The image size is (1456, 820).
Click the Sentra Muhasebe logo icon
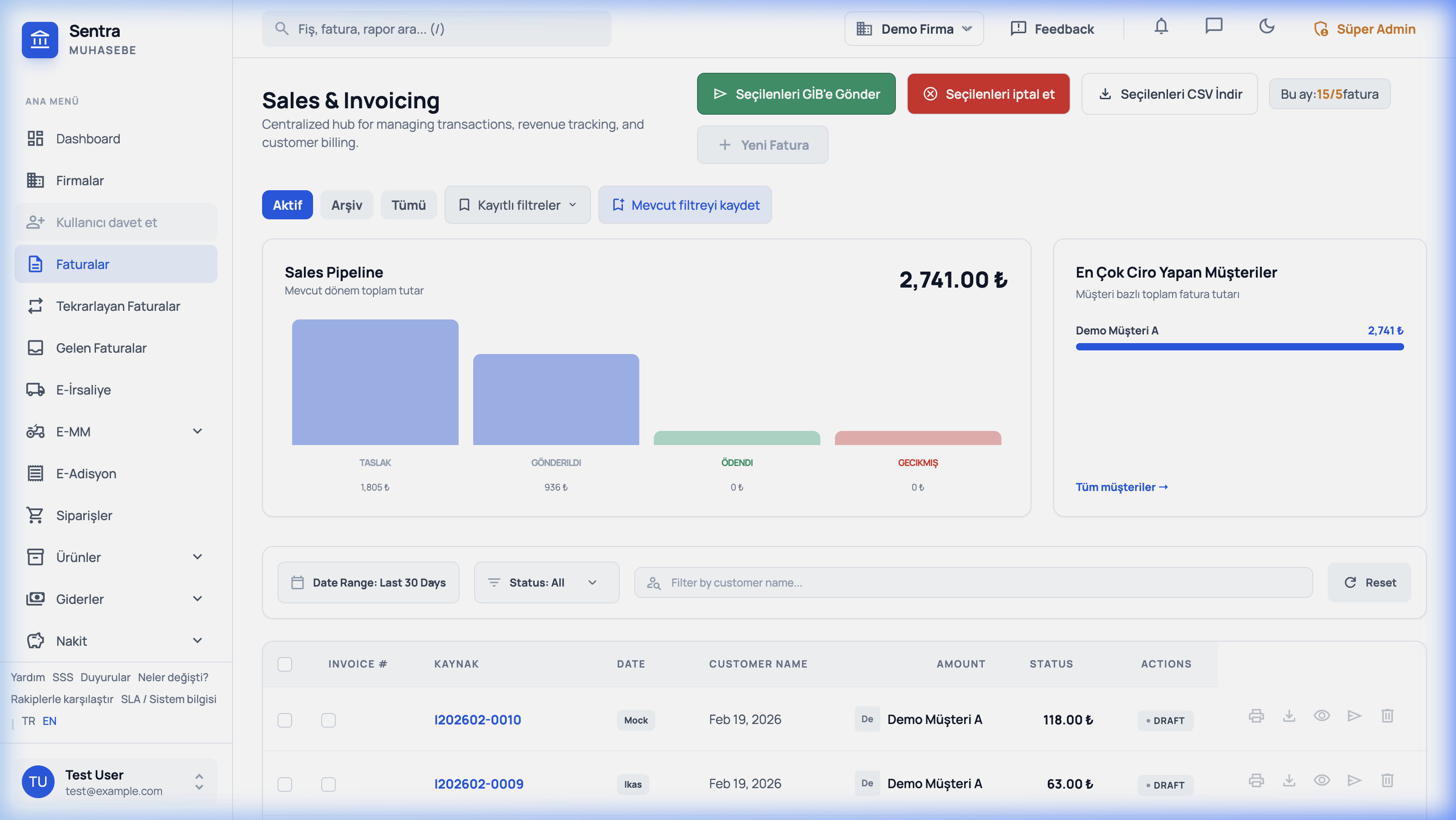[x=40, y=40]
